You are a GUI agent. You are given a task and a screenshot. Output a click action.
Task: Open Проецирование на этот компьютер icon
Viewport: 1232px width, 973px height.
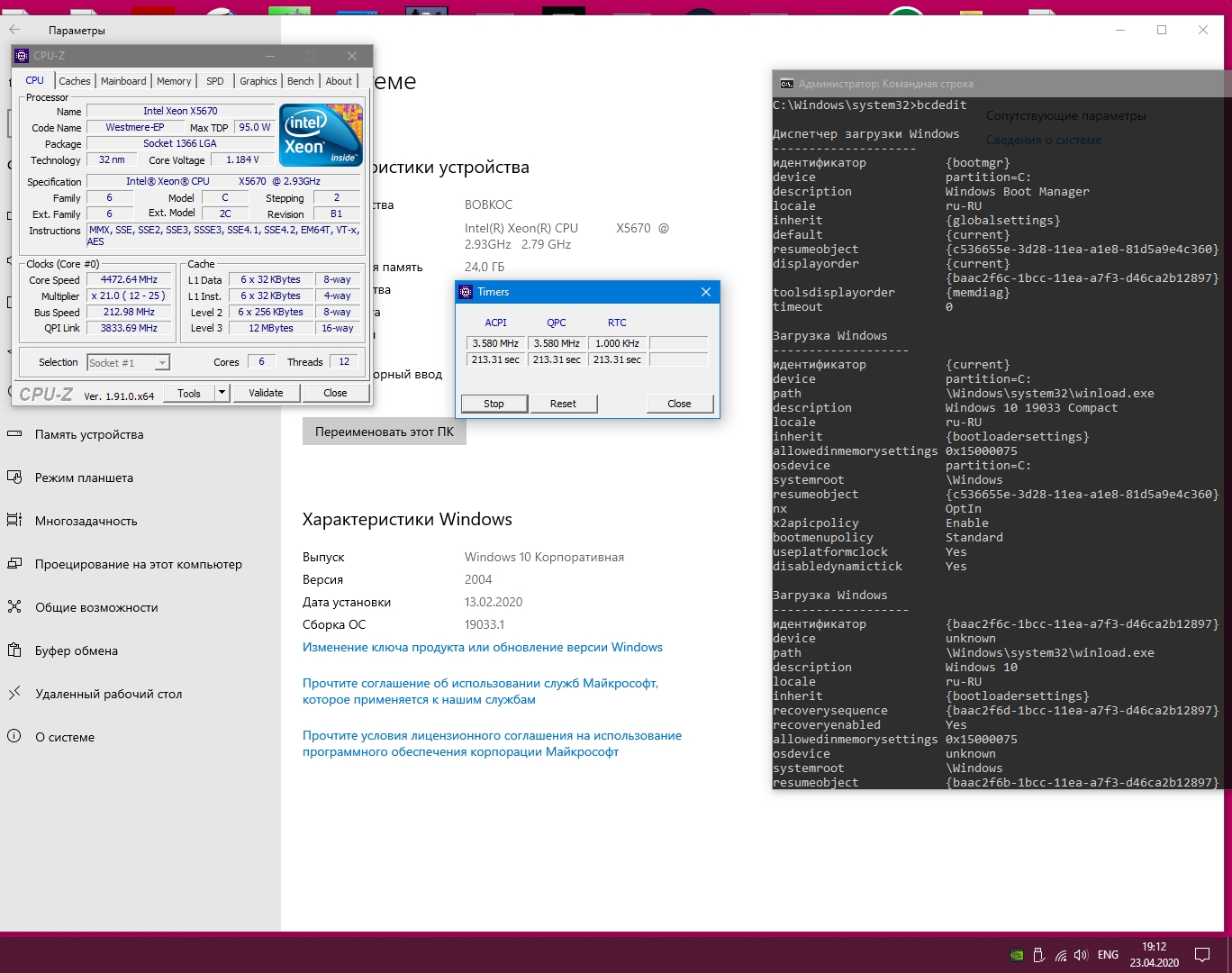tap(14, 564)
